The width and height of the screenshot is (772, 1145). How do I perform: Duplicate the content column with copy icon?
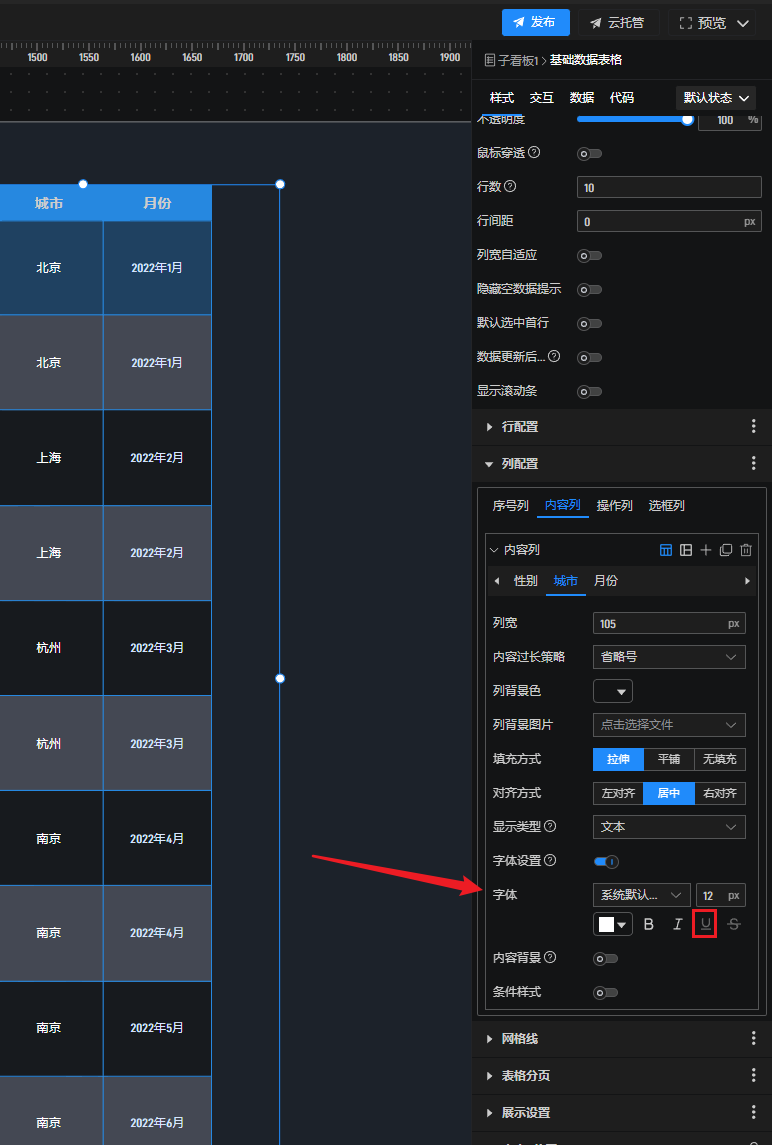pos(726,550)
